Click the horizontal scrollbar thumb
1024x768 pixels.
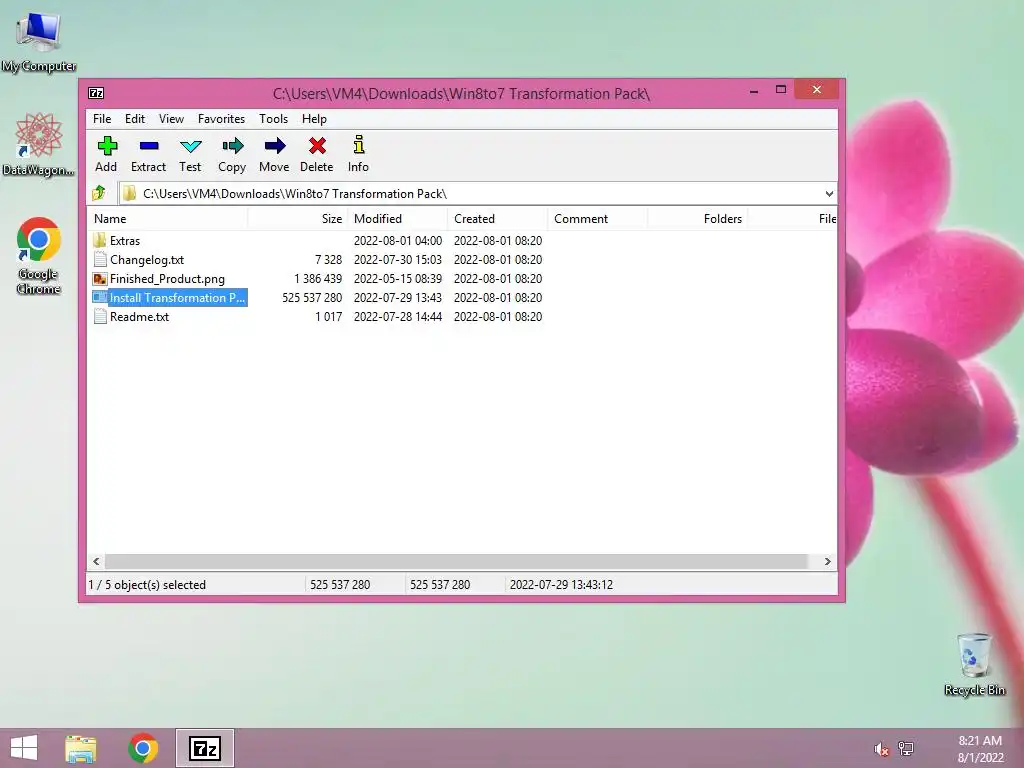(456, 562)
